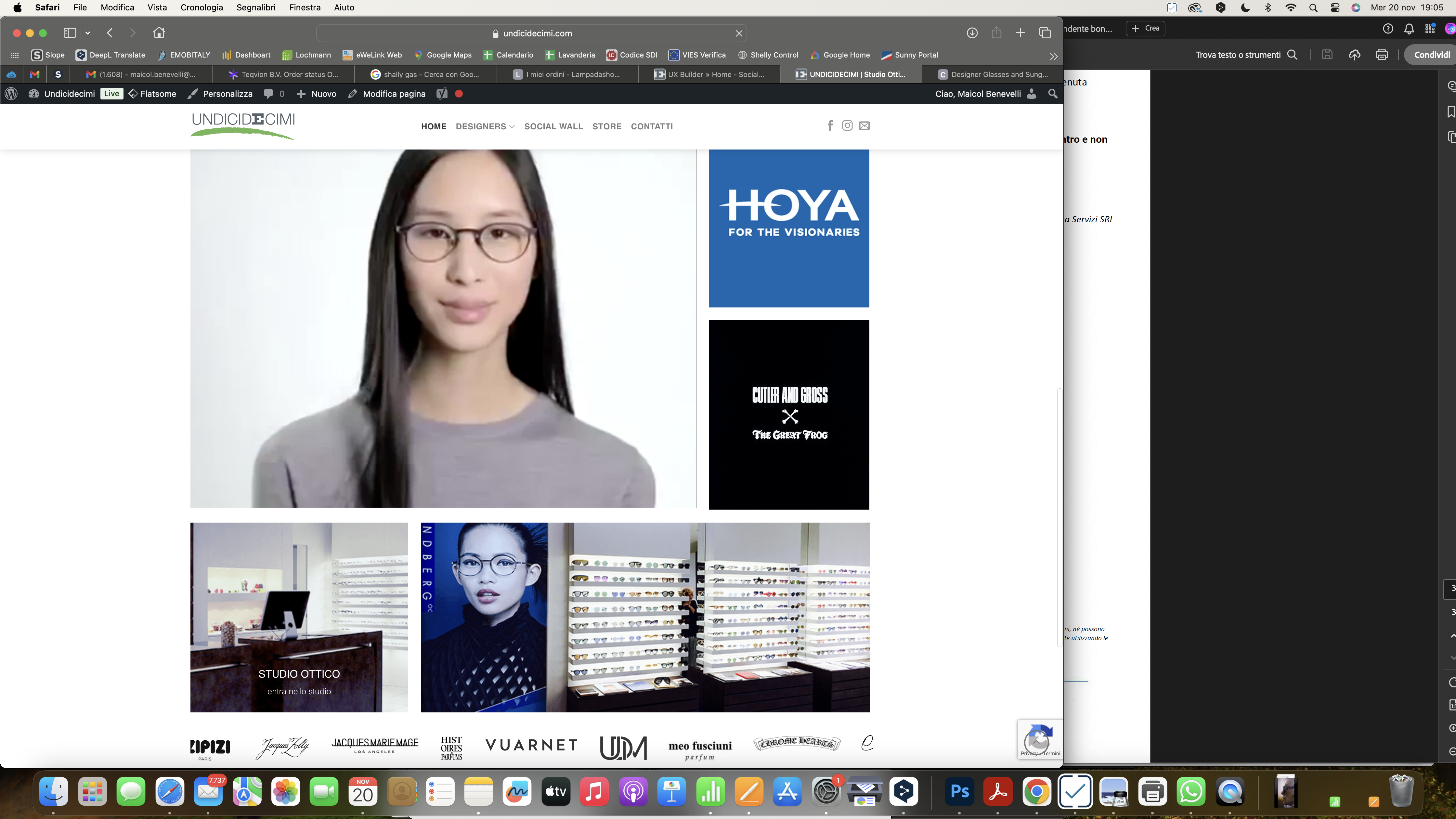The height and width of the screenshot is (819, 1456).
Task: Click Safari sidebar toggle icon
Action: coord(70,33)
